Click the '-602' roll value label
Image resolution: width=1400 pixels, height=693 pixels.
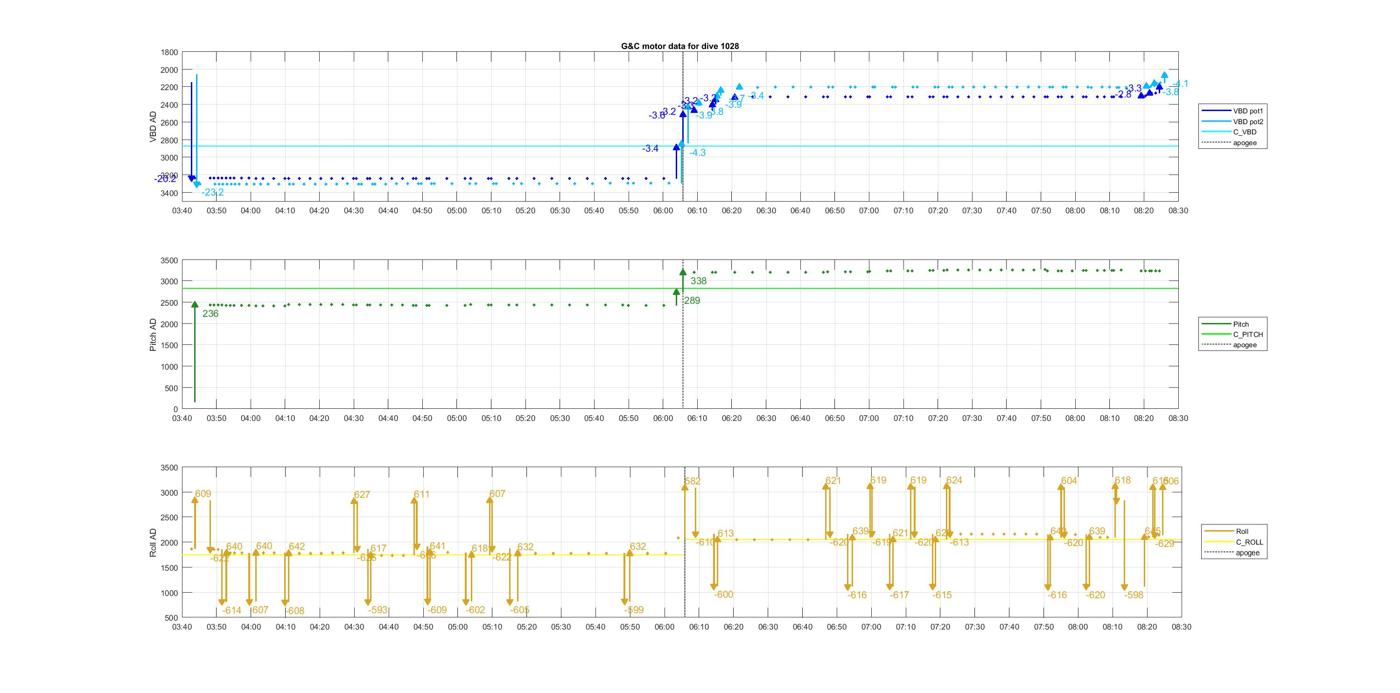[475, 610]
